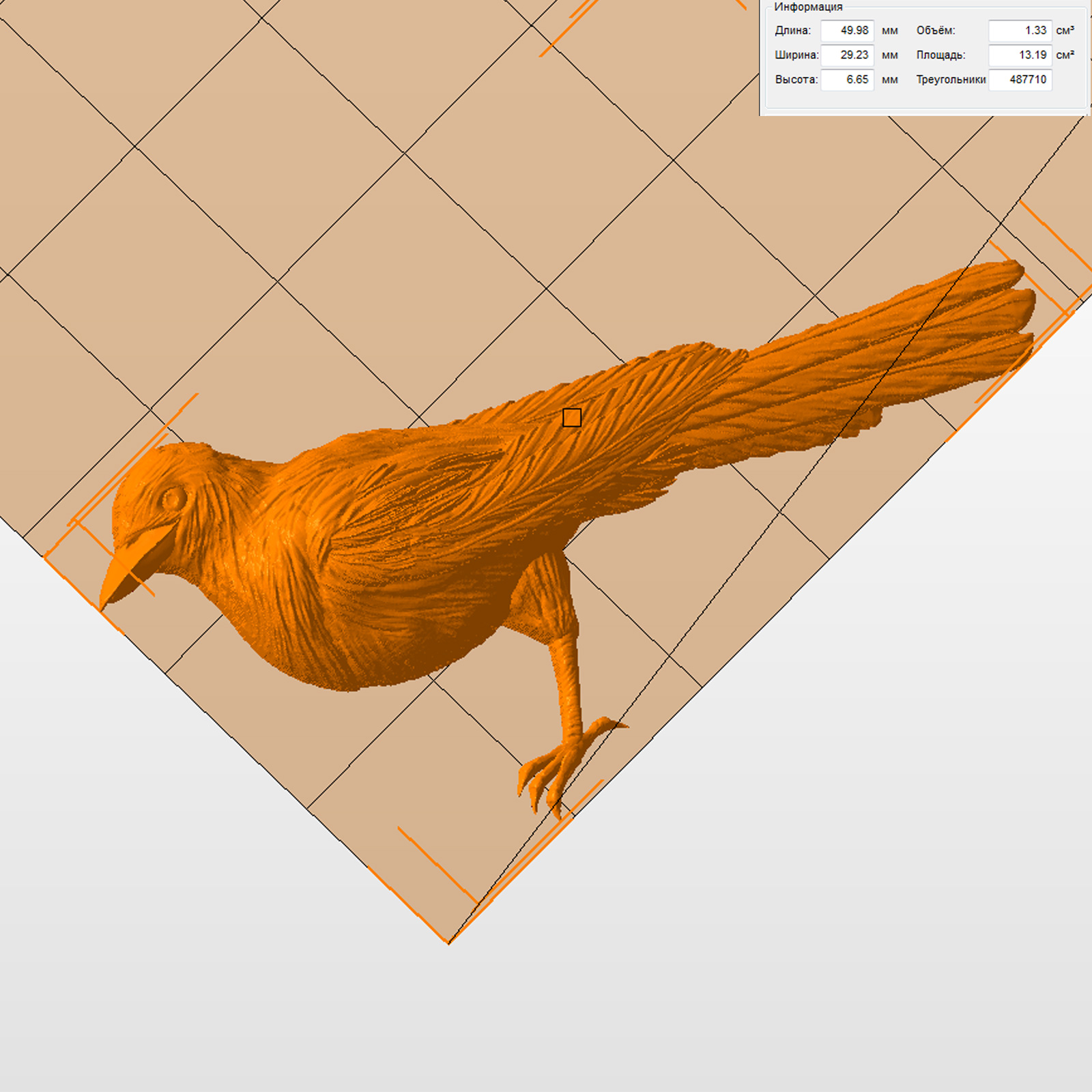Click the Длина value field showing 49.98

click(847, 31)
